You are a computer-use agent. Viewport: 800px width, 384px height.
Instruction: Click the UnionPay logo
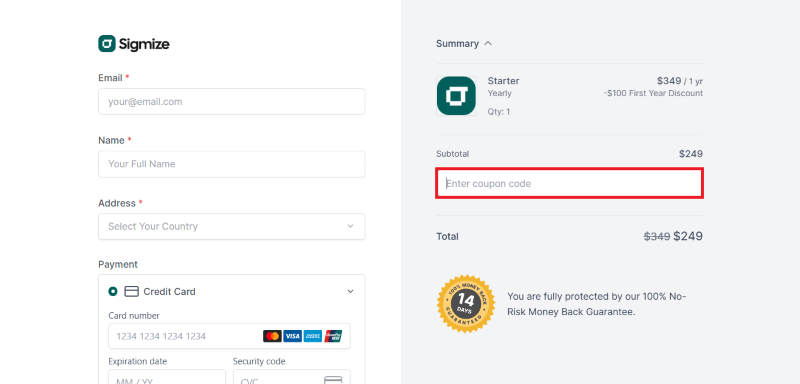(x=333, y=336)
